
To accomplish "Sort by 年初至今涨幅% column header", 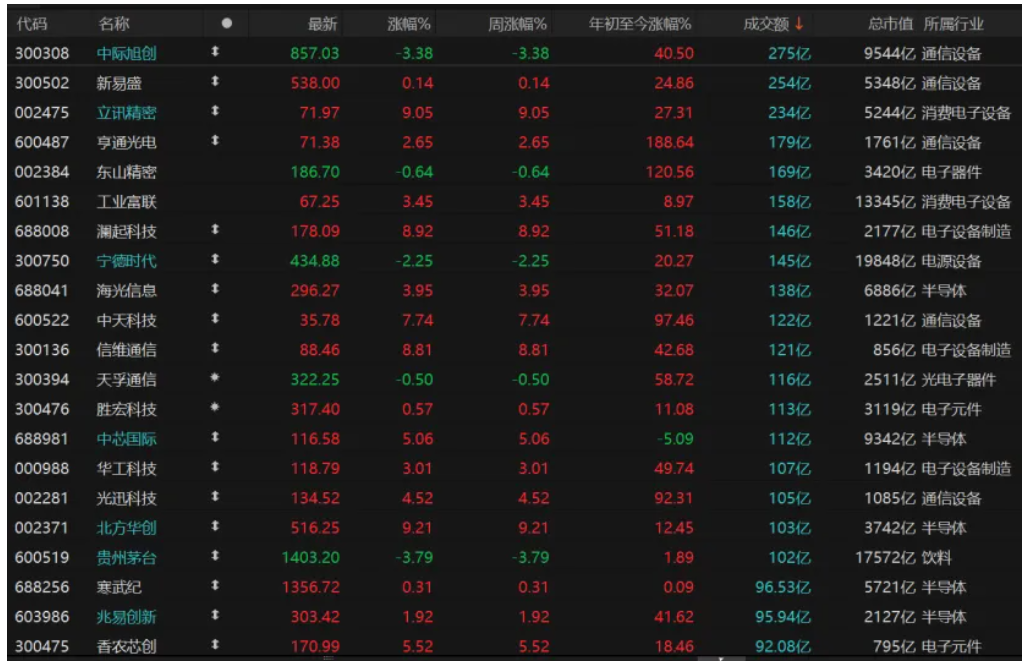I will pyautogui.click(x=640, y=24).
